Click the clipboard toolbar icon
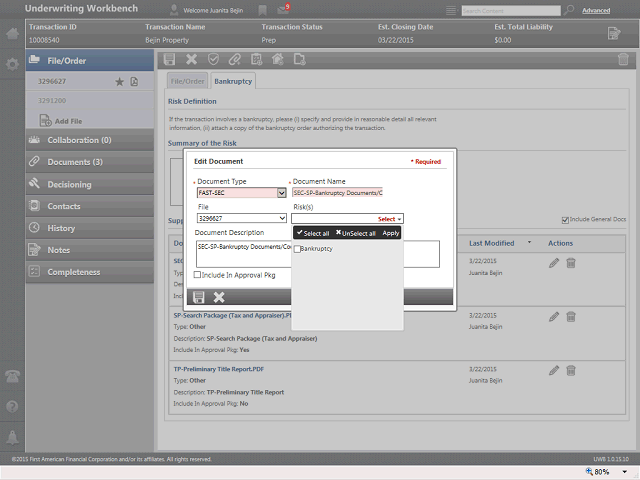Image resolution: width=640 pixels, height=480 pixels. [x=256, y=60]
